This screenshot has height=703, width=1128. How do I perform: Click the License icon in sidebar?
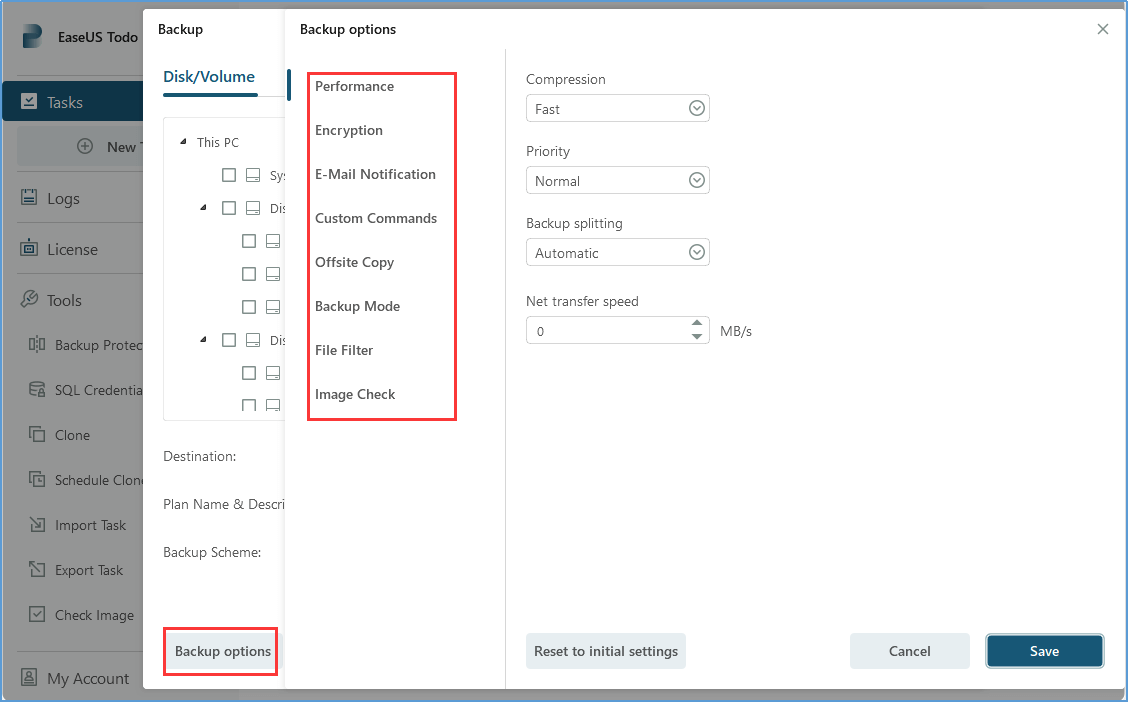[x=29, y=249]
